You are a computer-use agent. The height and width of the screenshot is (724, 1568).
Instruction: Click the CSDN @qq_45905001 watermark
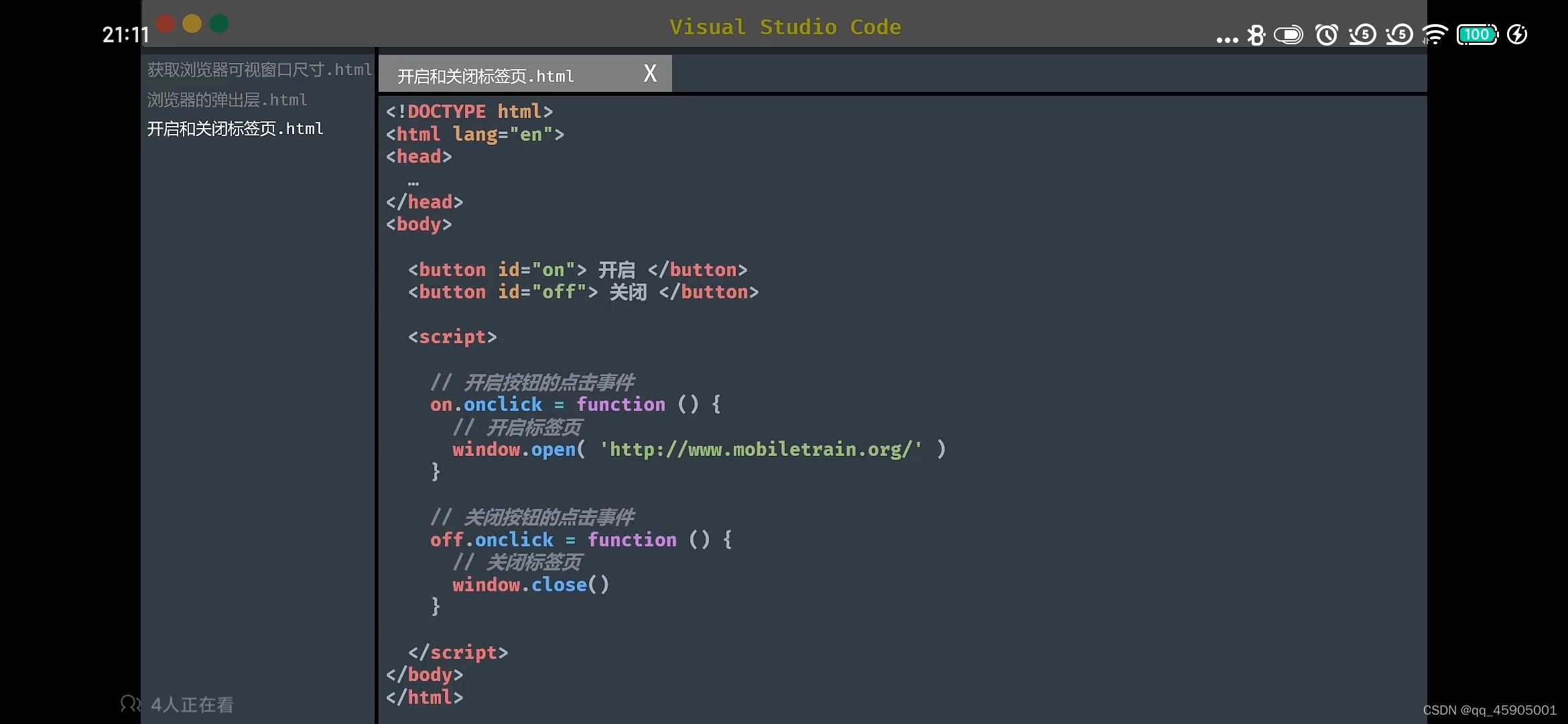click(x=1490, y=710)
